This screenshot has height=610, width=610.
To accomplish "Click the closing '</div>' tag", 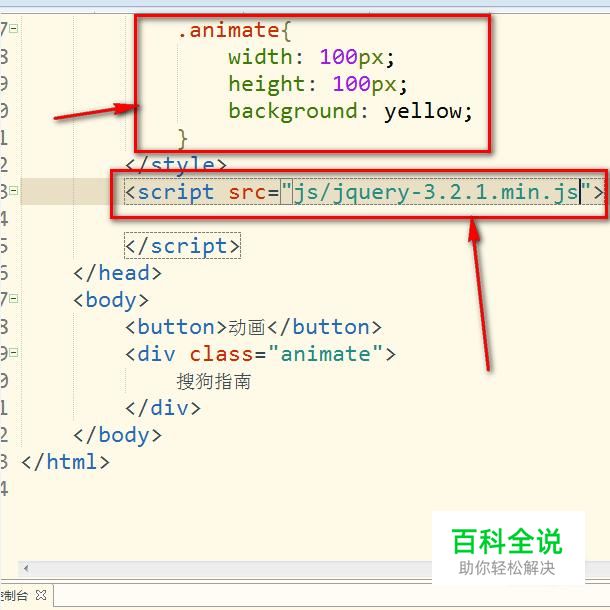I will [x=163, y=408].
